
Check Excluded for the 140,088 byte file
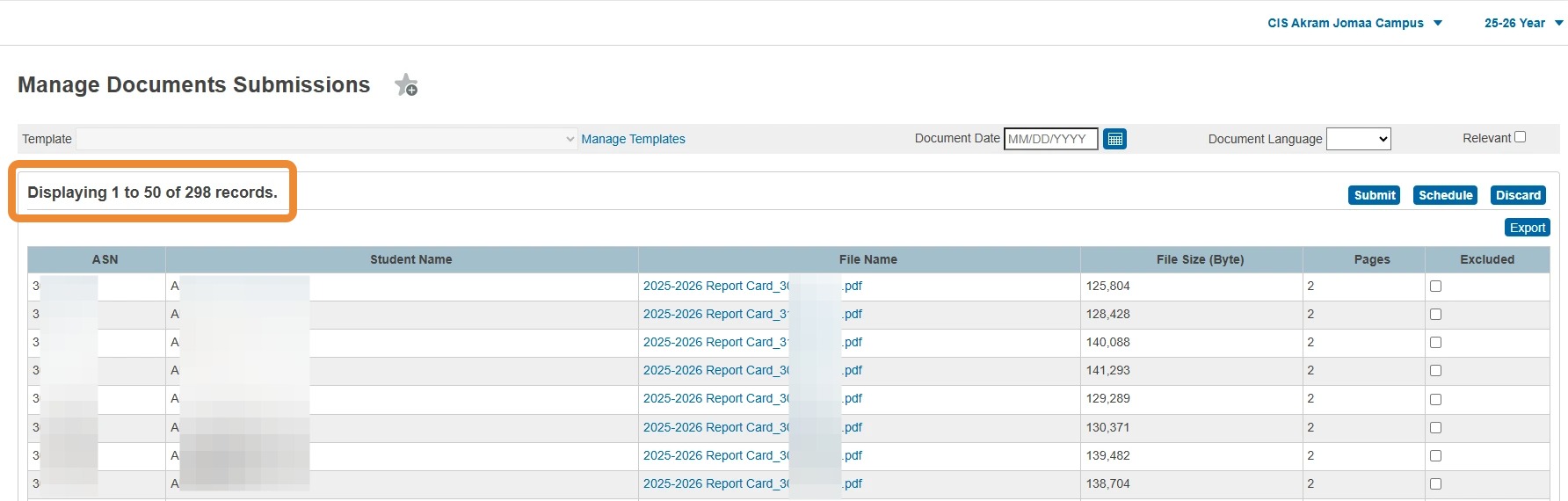pyautogui.click(x=1435, y=343)
